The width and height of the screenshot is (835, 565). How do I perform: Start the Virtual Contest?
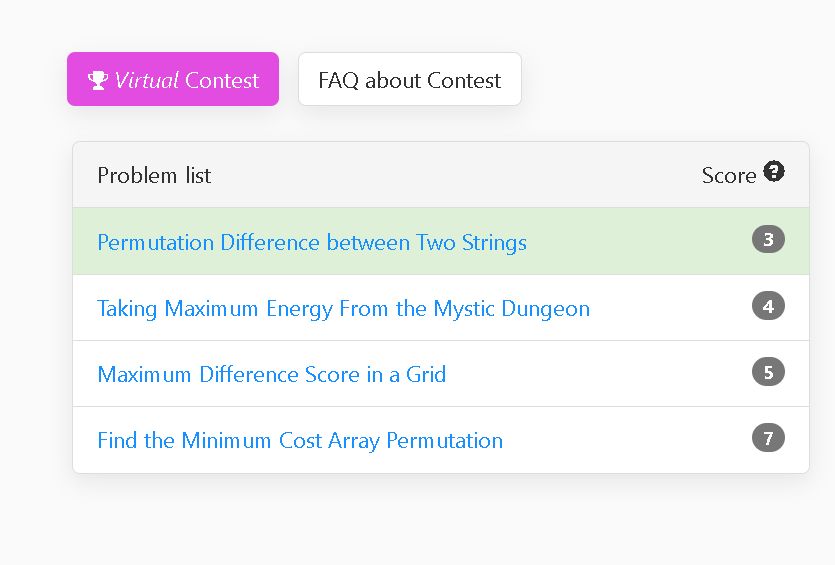(x=173, y=79)
